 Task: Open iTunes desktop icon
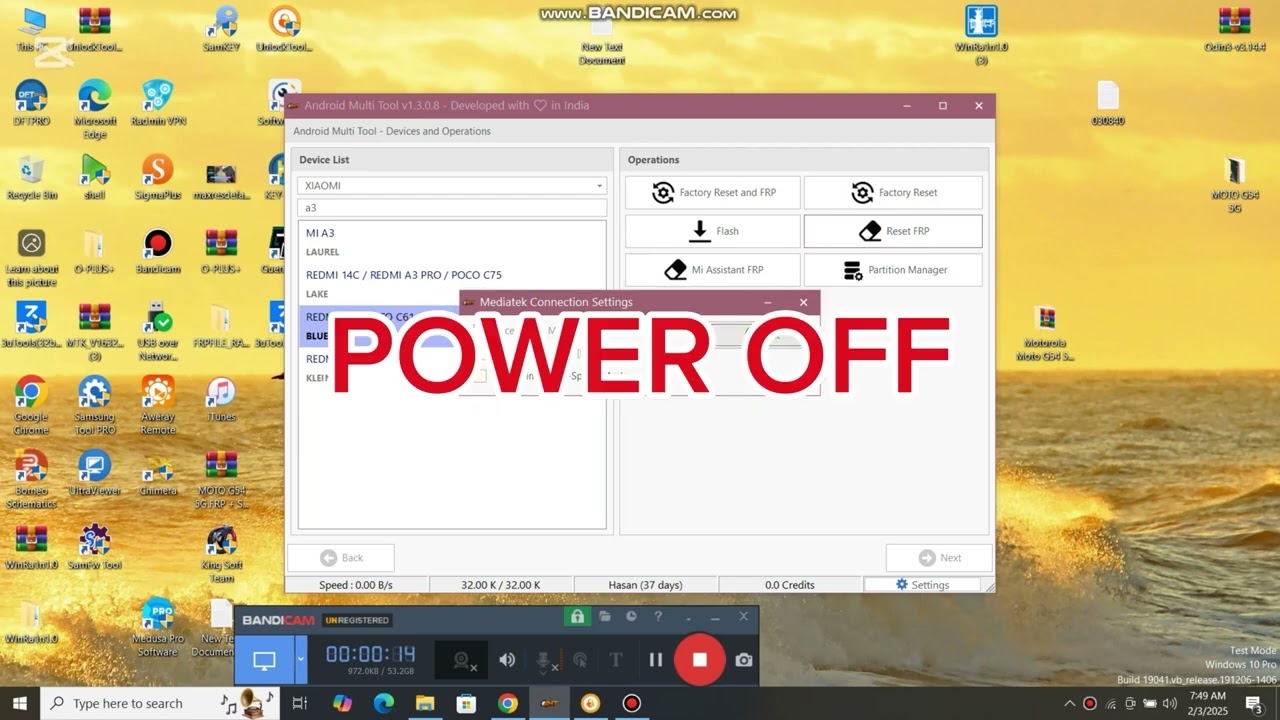(220, 399)
